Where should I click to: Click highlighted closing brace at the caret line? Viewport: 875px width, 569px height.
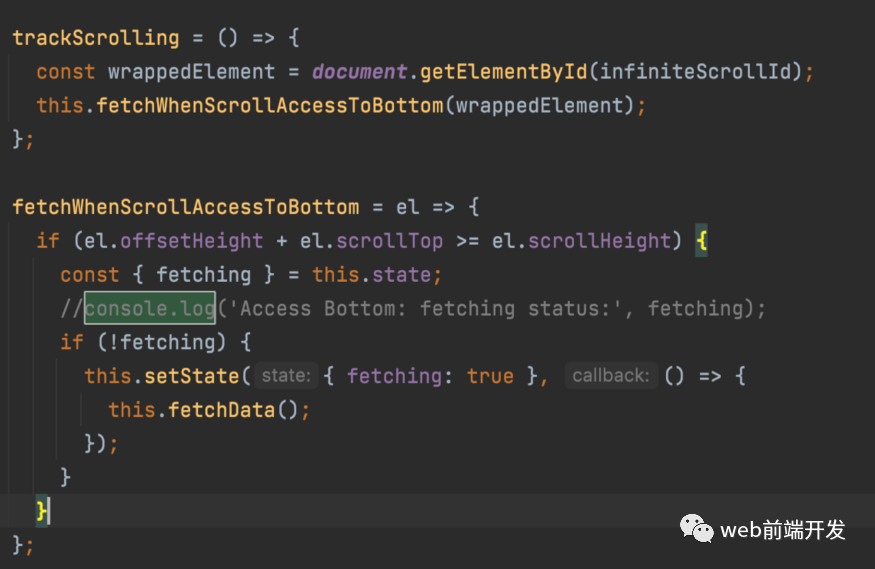tap(42, 511)
